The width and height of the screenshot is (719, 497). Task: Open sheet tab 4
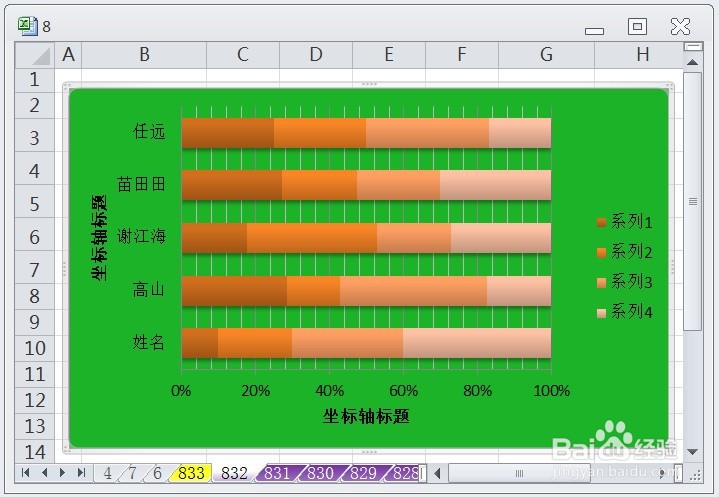click(x=107, y=473)
